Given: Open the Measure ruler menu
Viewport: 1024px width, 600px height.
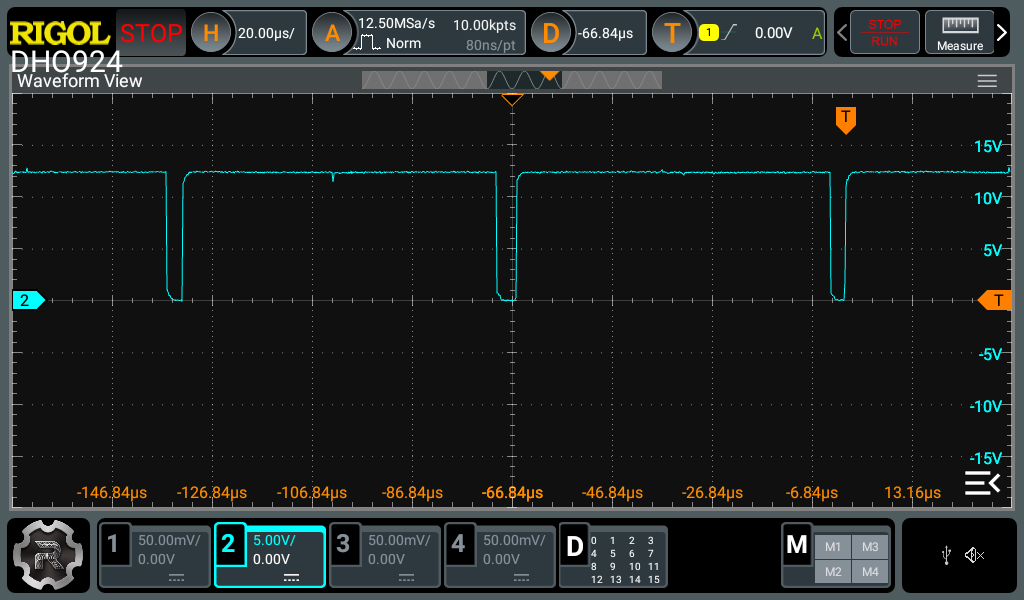Looking at the screenshot, I should tap(959, 33).
